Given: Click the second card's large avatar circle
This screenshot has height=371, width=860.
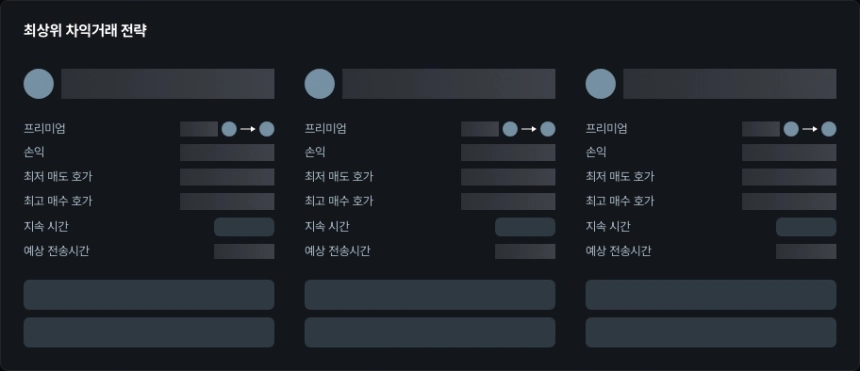Looking at the screenshot, I should point(320,84).
